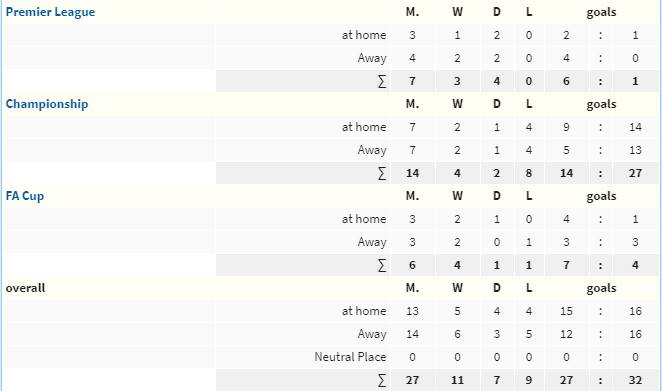Click FA Cup 'W' column header
The width and height of the screenshot is (662, 391).
pyautogui.click(x=457, y=196)
